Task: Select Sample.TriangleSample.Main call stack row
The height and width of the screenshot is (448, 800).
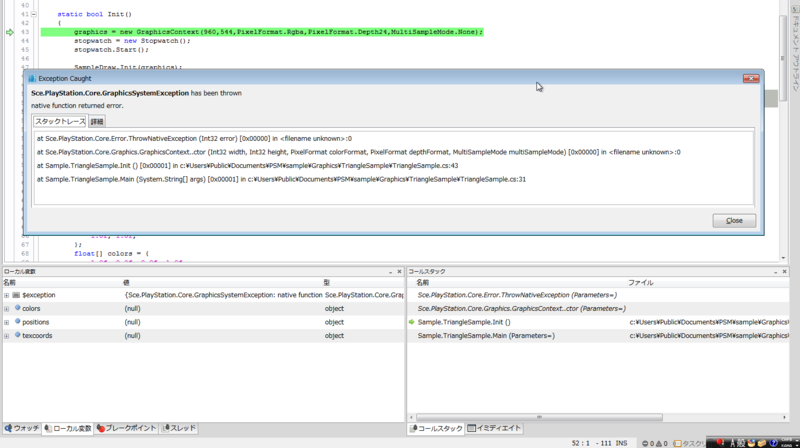Action: [598, 336]
